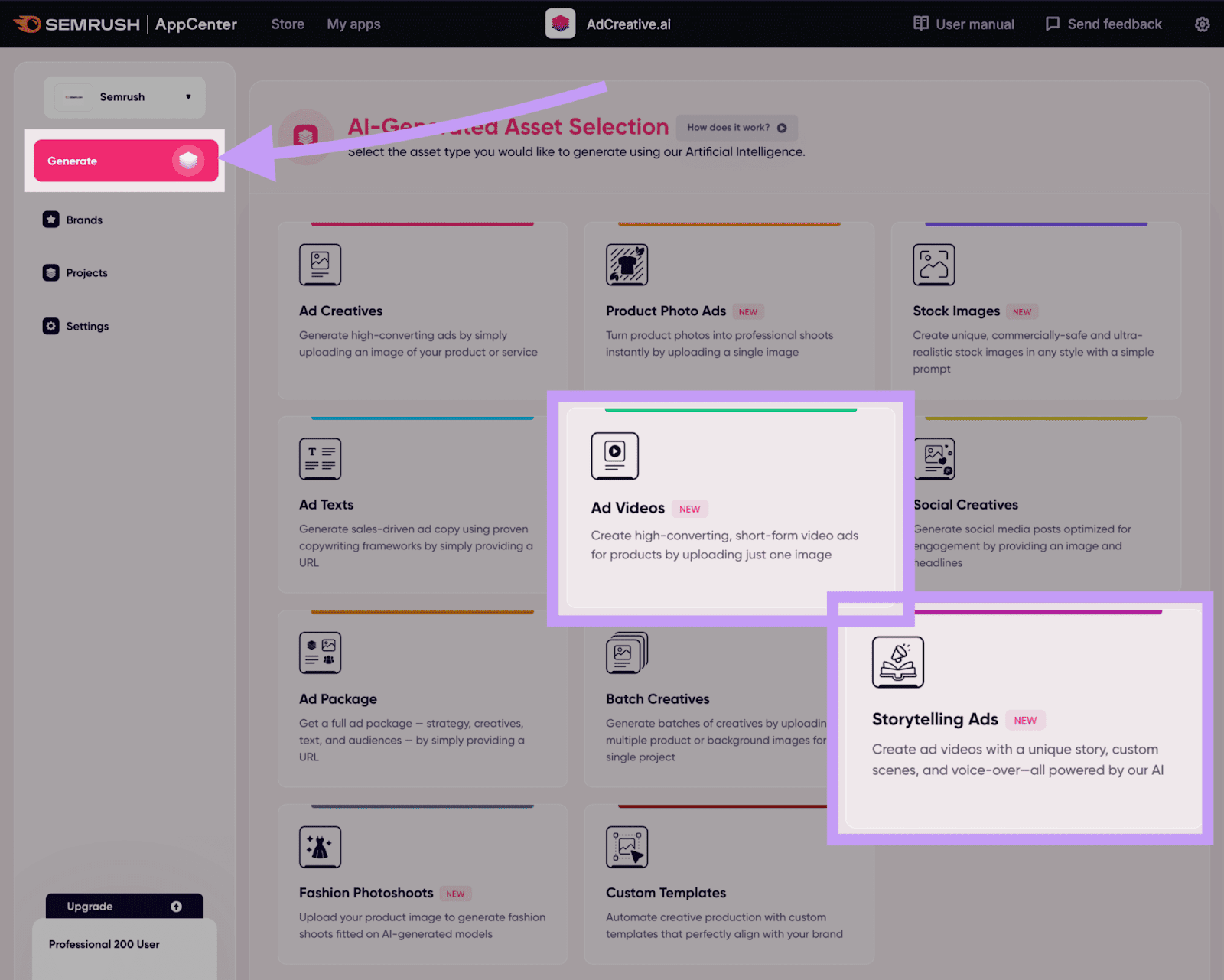The width and height of the screenshot is (1224, 980).
Task: Click the Ad Videos card icon
Action: coord(614,455)
